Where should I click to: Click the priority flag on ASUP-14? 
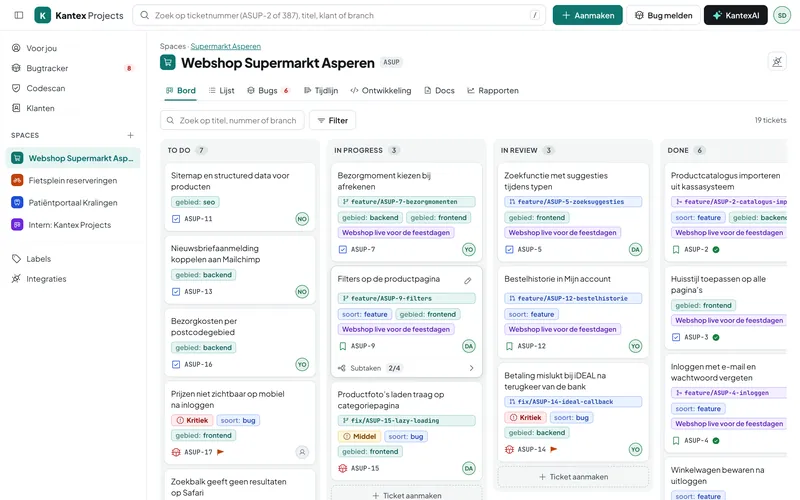pyautogui.click(x=554, y=449)
